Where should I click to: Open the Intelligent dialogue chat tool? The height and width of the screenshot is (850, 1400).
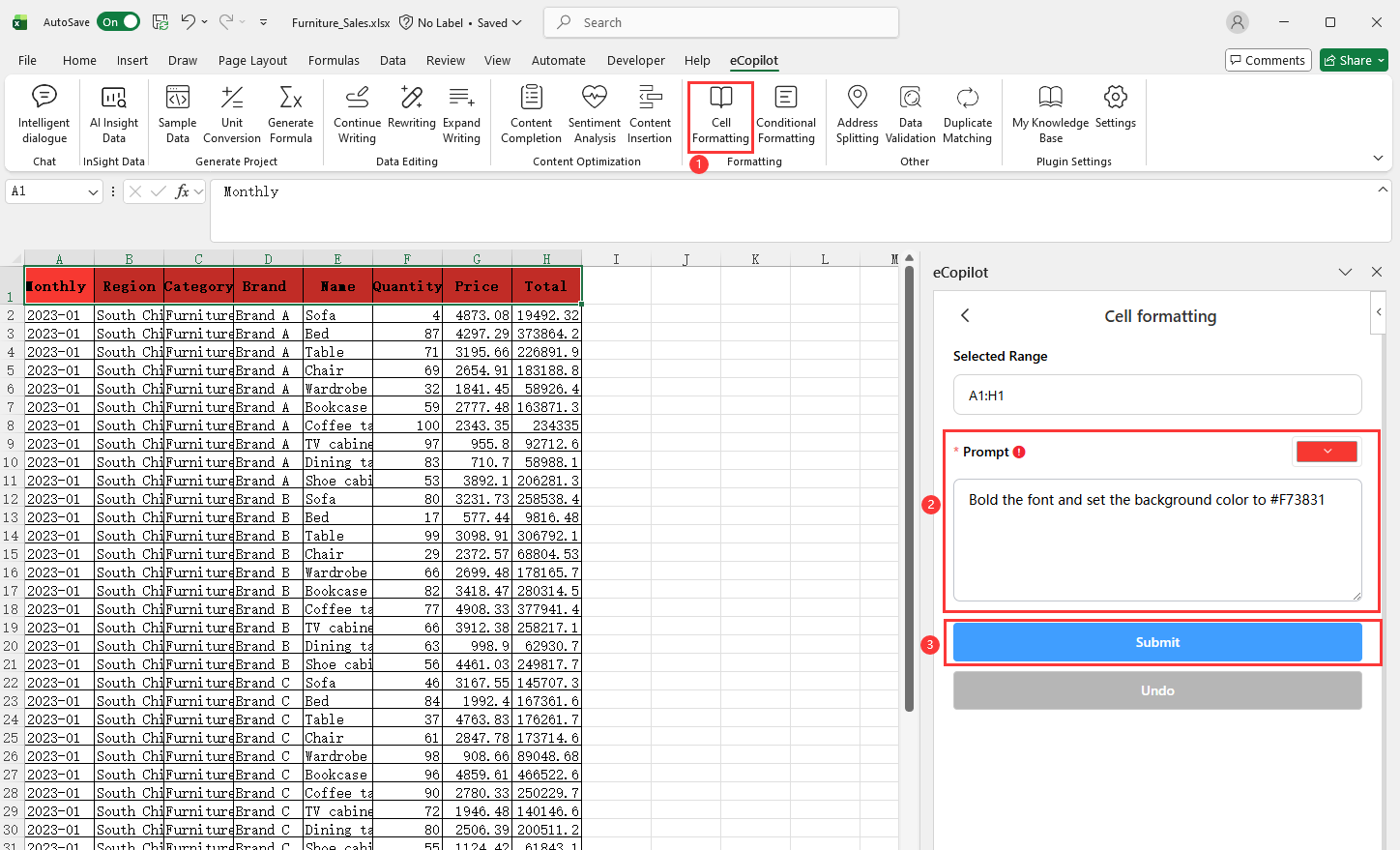point(44,114)
